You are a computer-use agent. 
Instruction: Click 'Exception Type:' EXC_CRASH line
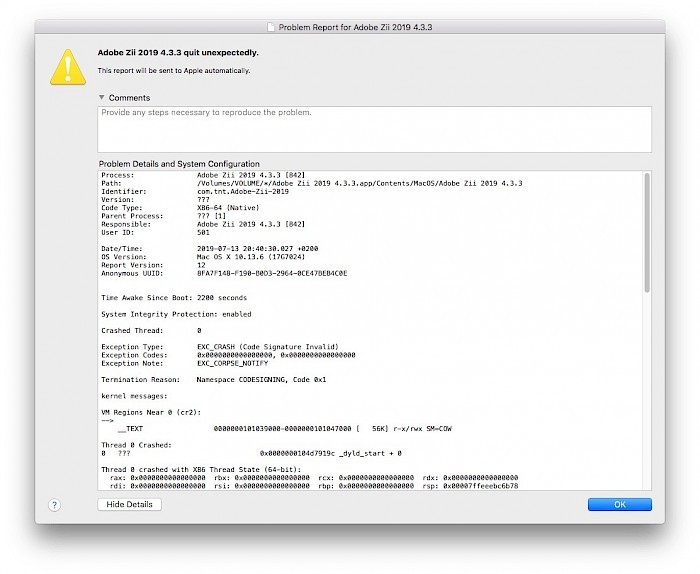click(x=220, y=347)
